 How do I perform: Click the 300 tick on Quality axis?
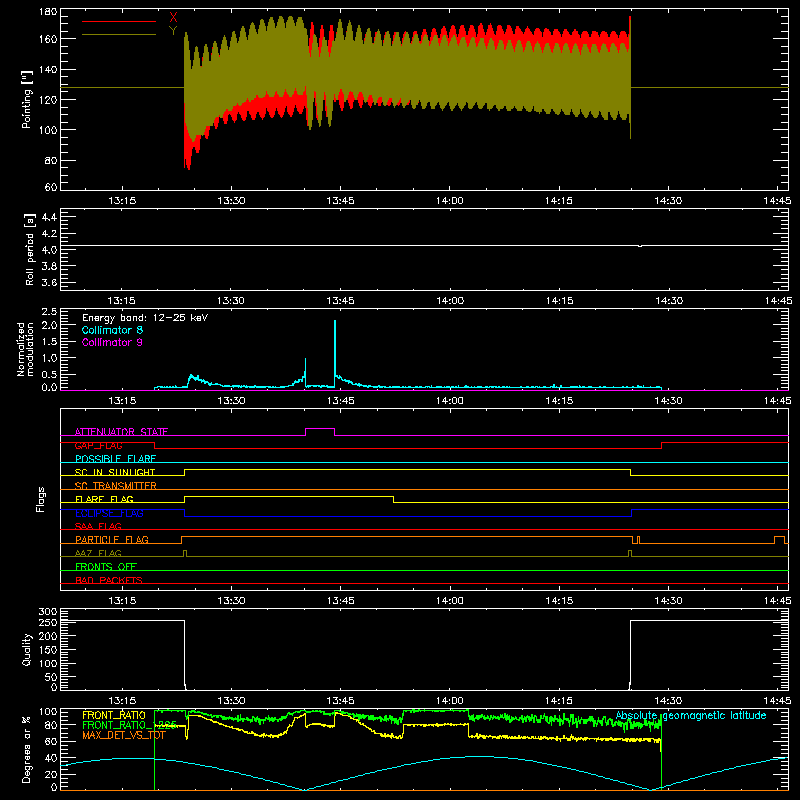[x=48, y=612]
